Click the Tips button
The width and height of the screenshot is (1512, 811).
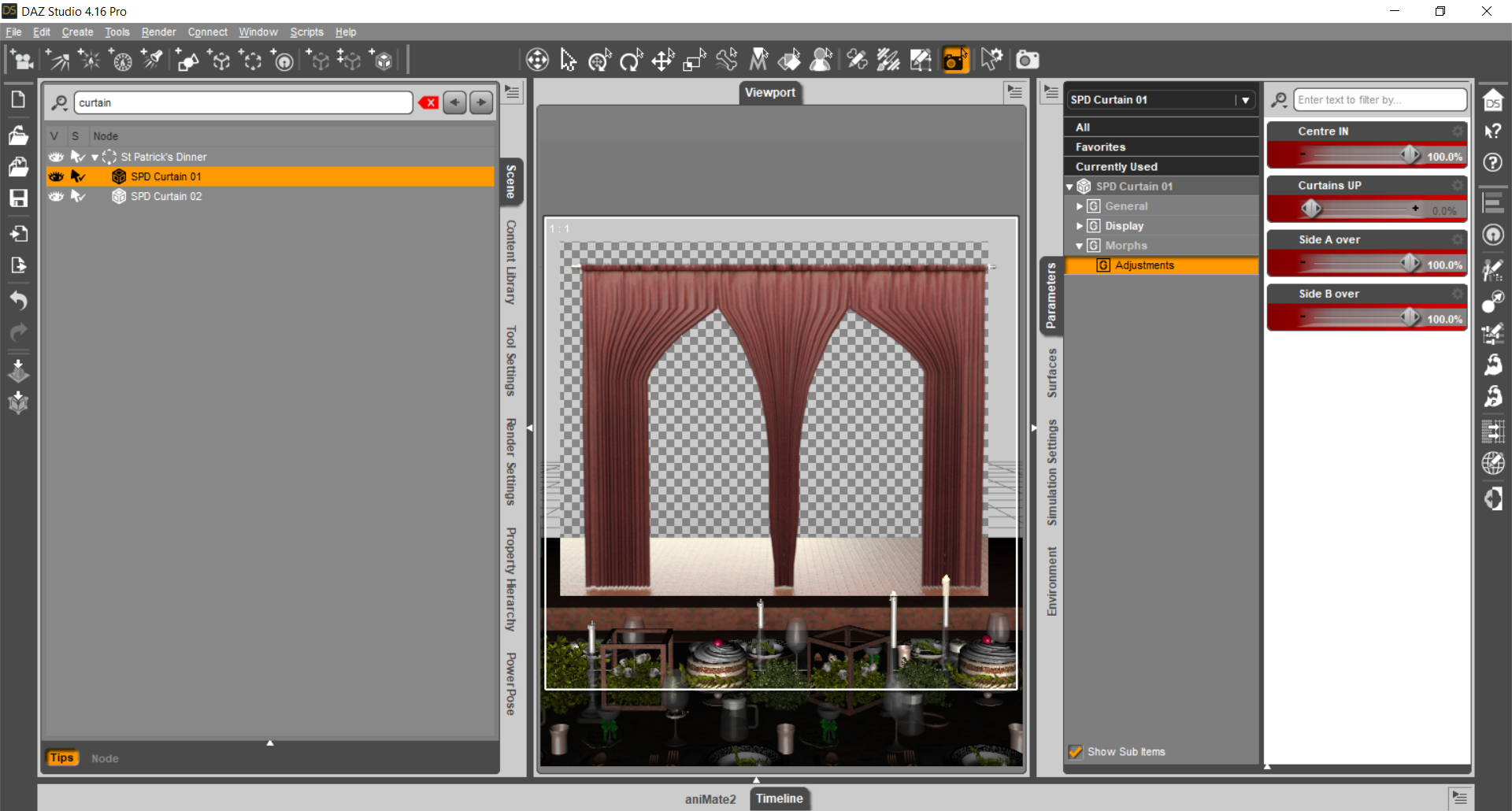[x=61, y=758]
